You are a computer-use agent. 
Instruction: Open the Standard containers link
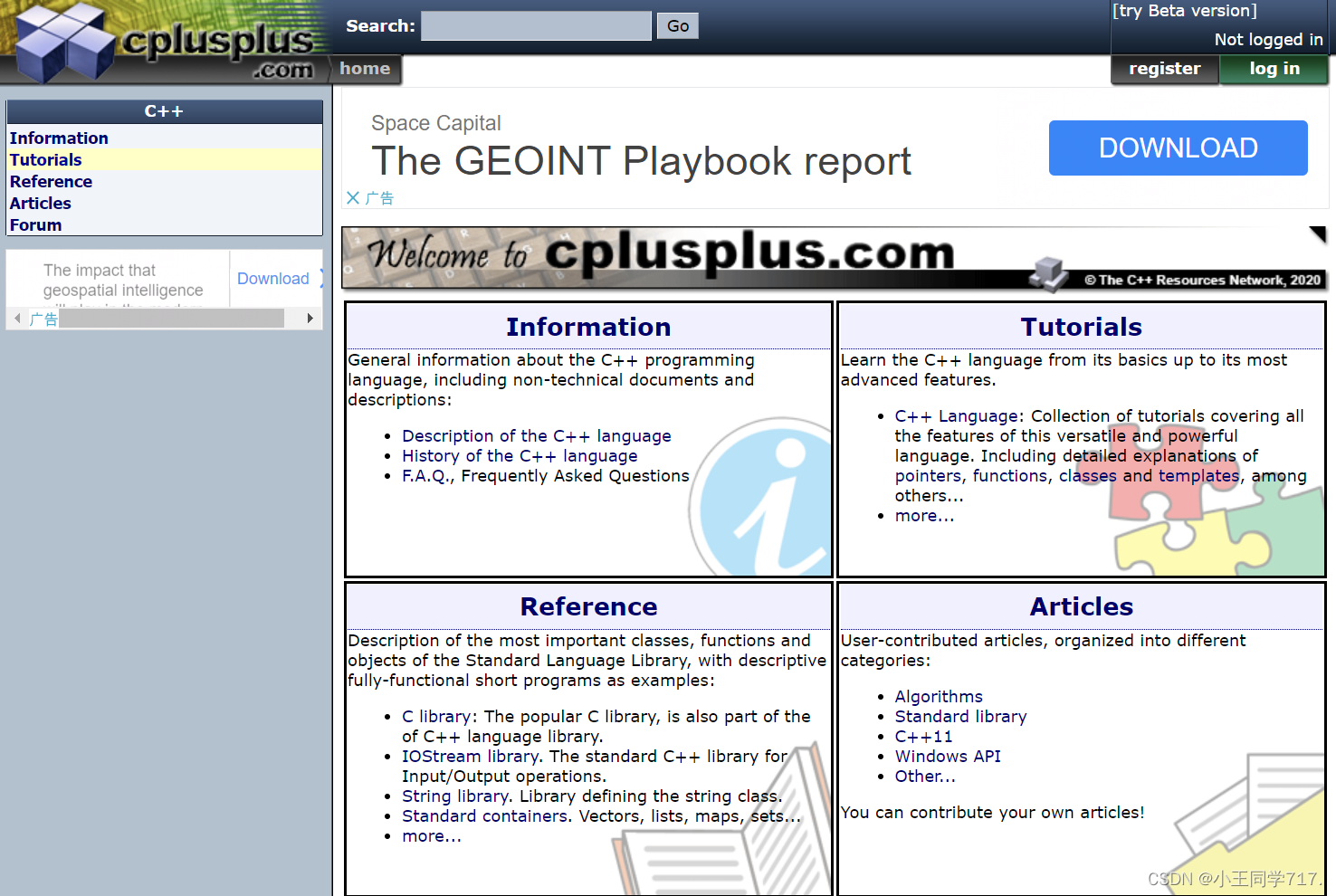[x=484, y=816]
